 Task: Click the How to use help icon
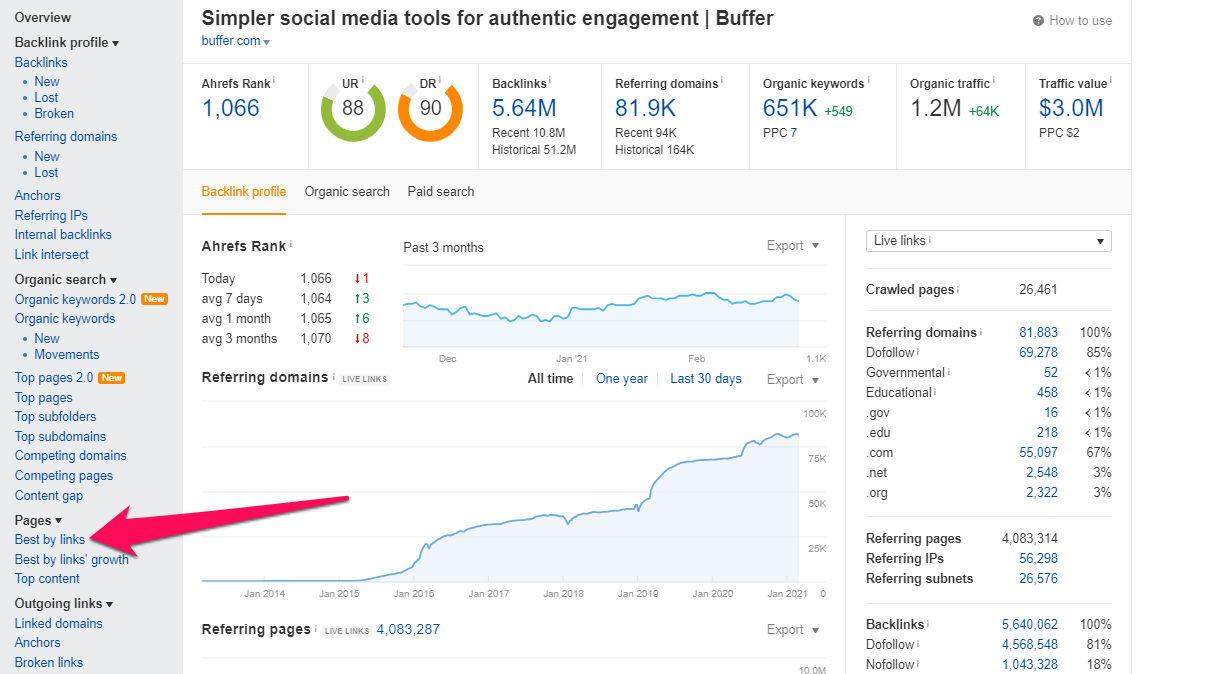pos(1039,21)
